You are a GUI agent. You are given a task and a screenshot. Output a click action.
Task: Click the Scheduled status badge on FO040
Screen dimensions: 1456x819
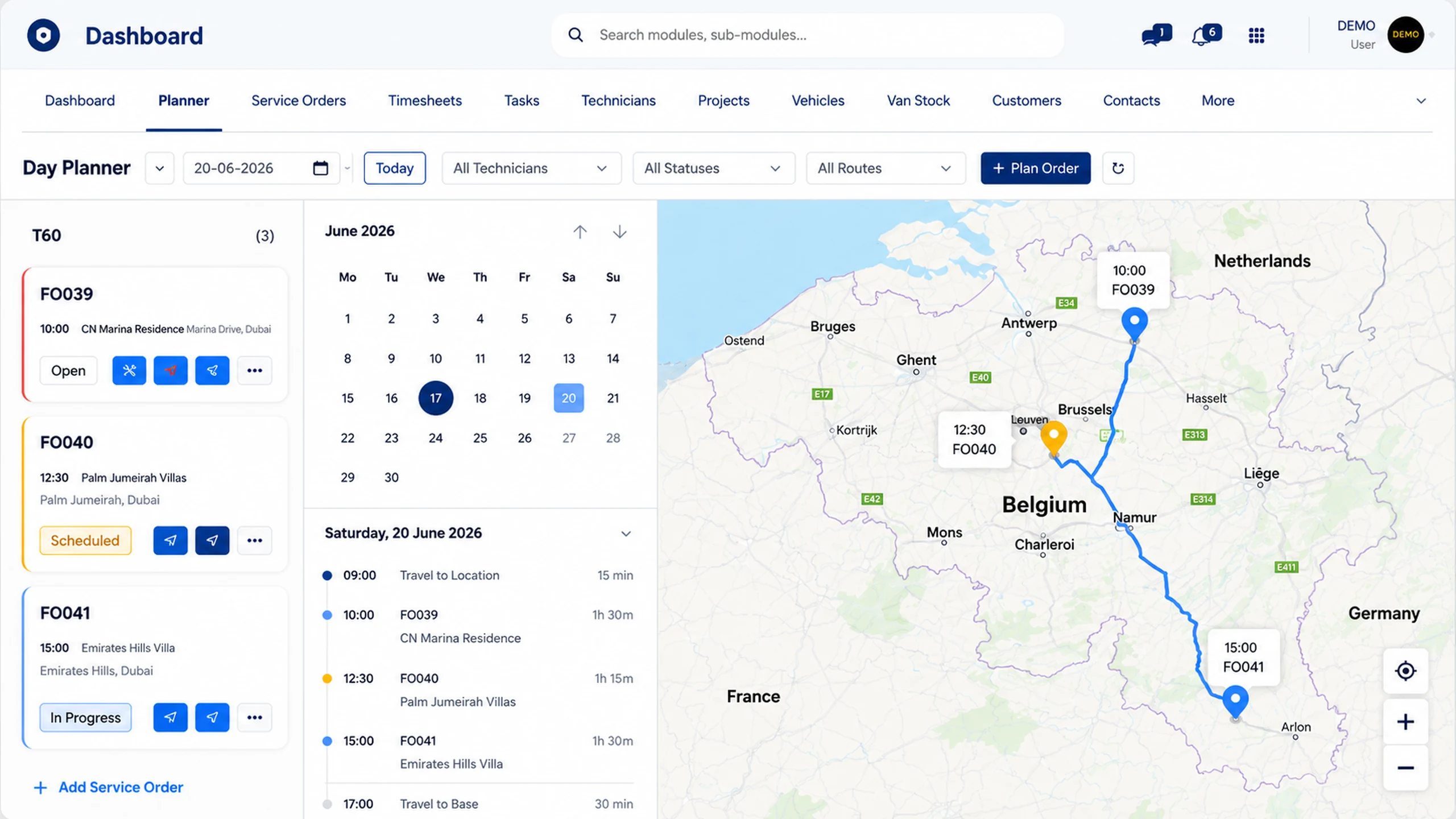85,540
